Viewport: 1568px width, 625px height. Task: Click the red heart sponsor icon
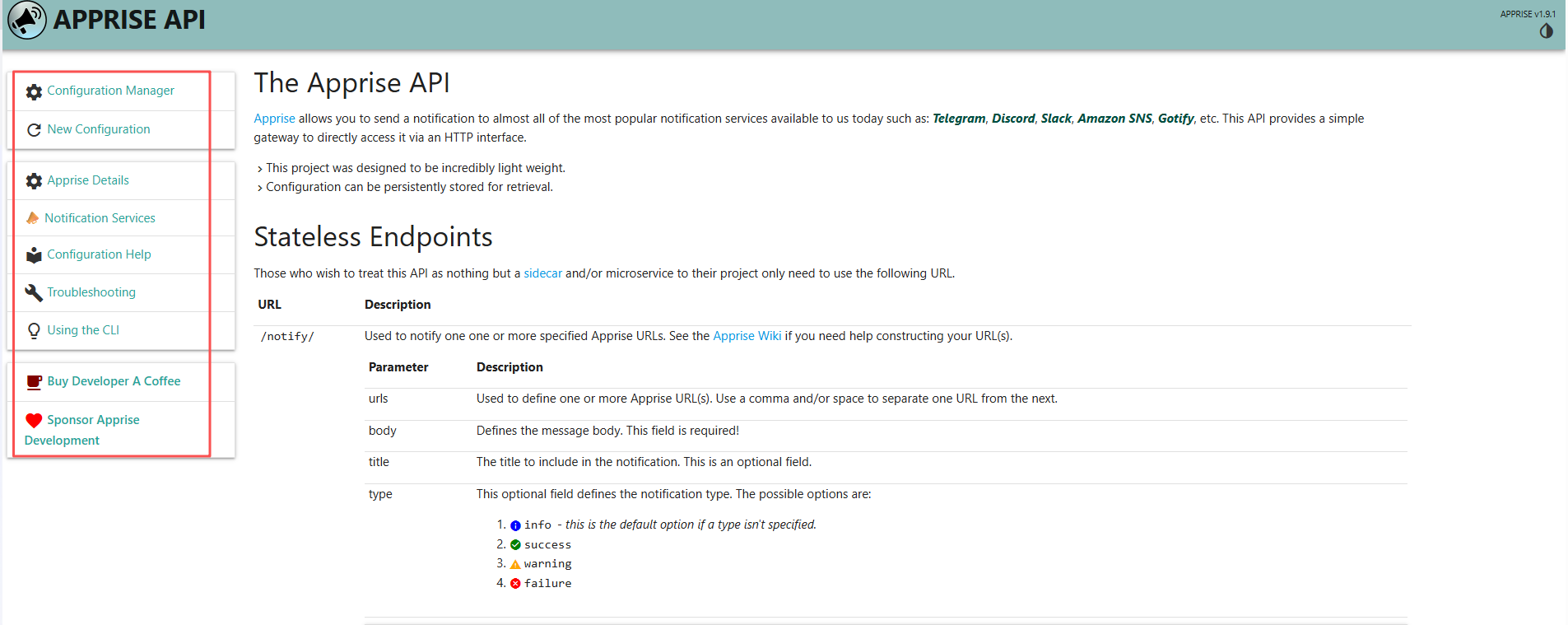(x=34, y=421)
